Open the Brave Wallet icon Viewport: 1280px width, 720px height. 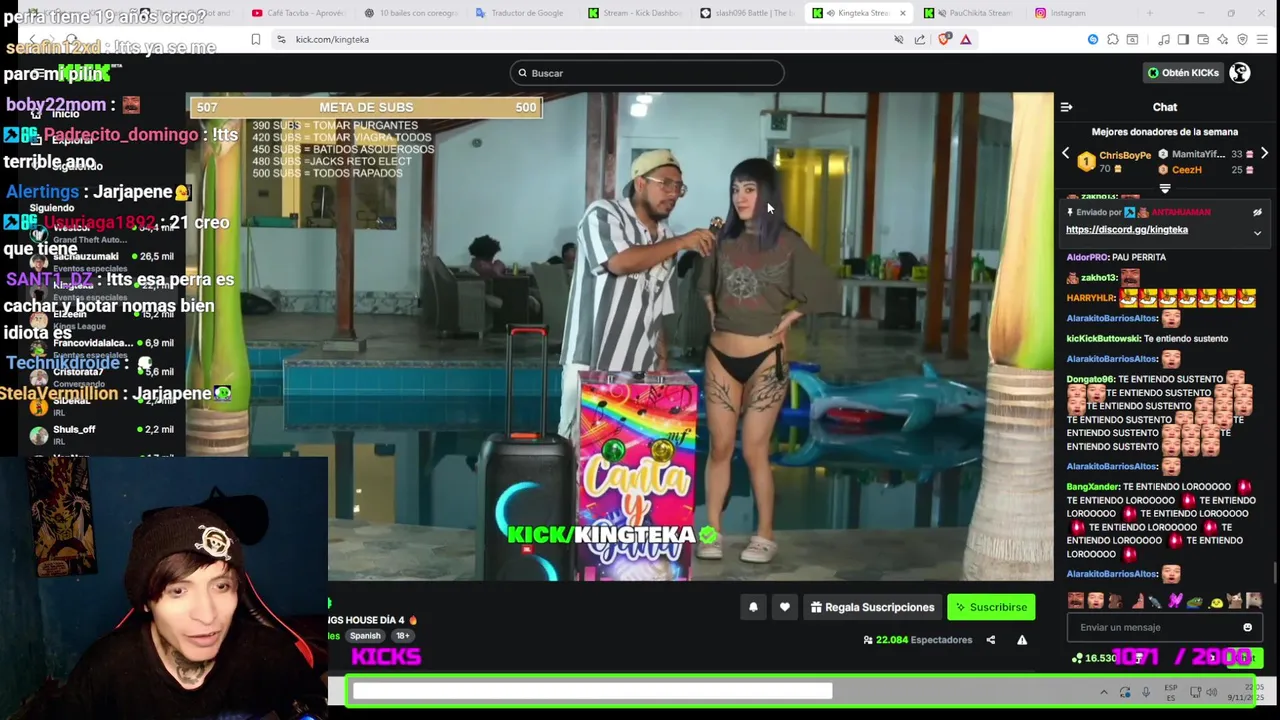coord(1203,39)
